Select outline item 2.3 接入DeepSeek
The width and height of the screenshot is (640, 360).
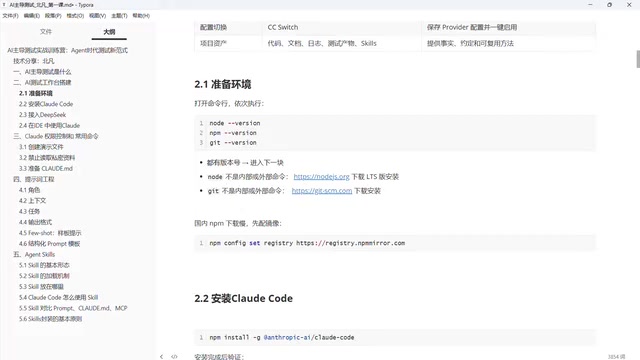(x=42, y=115)
